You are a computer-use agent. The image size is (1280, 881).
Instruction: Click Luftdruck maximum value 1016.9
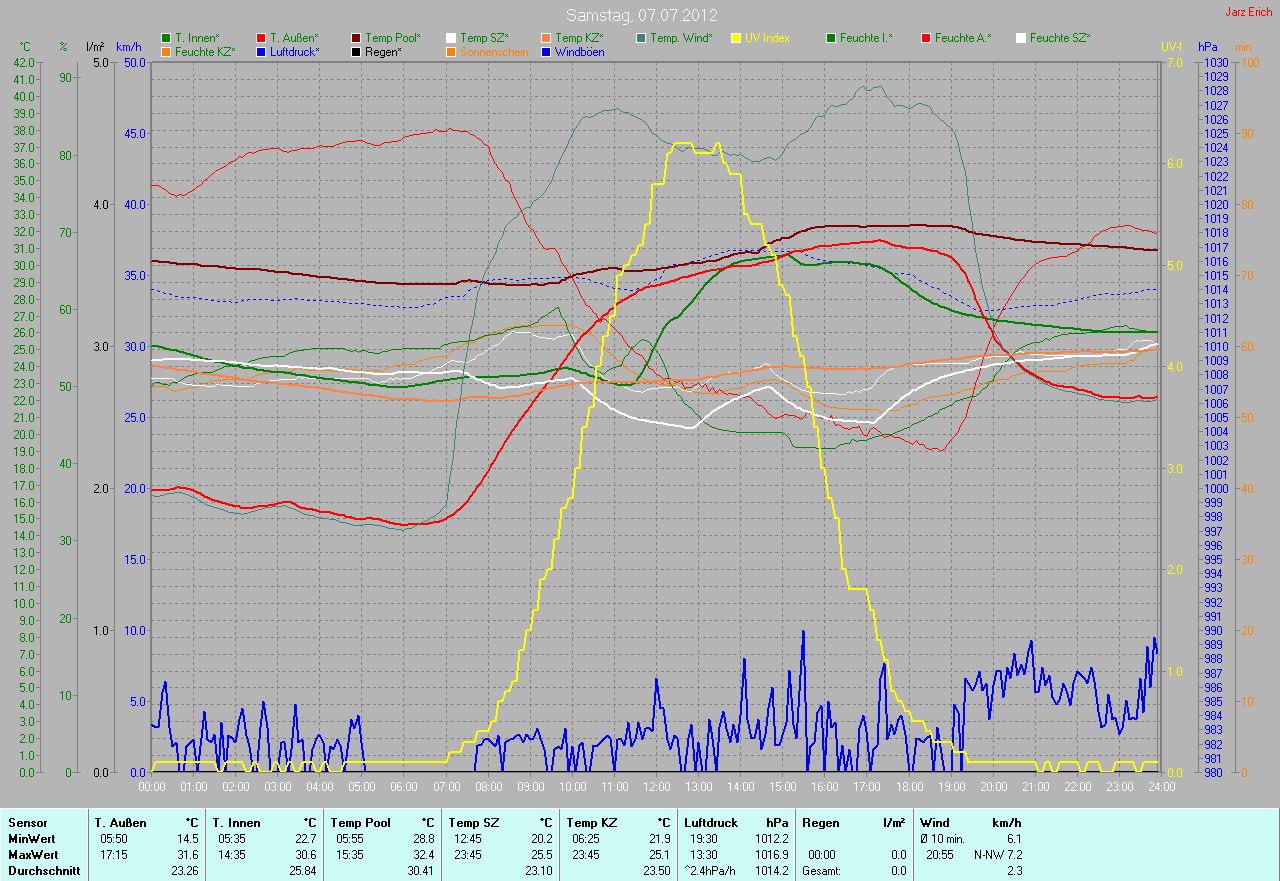click(772, 855)
